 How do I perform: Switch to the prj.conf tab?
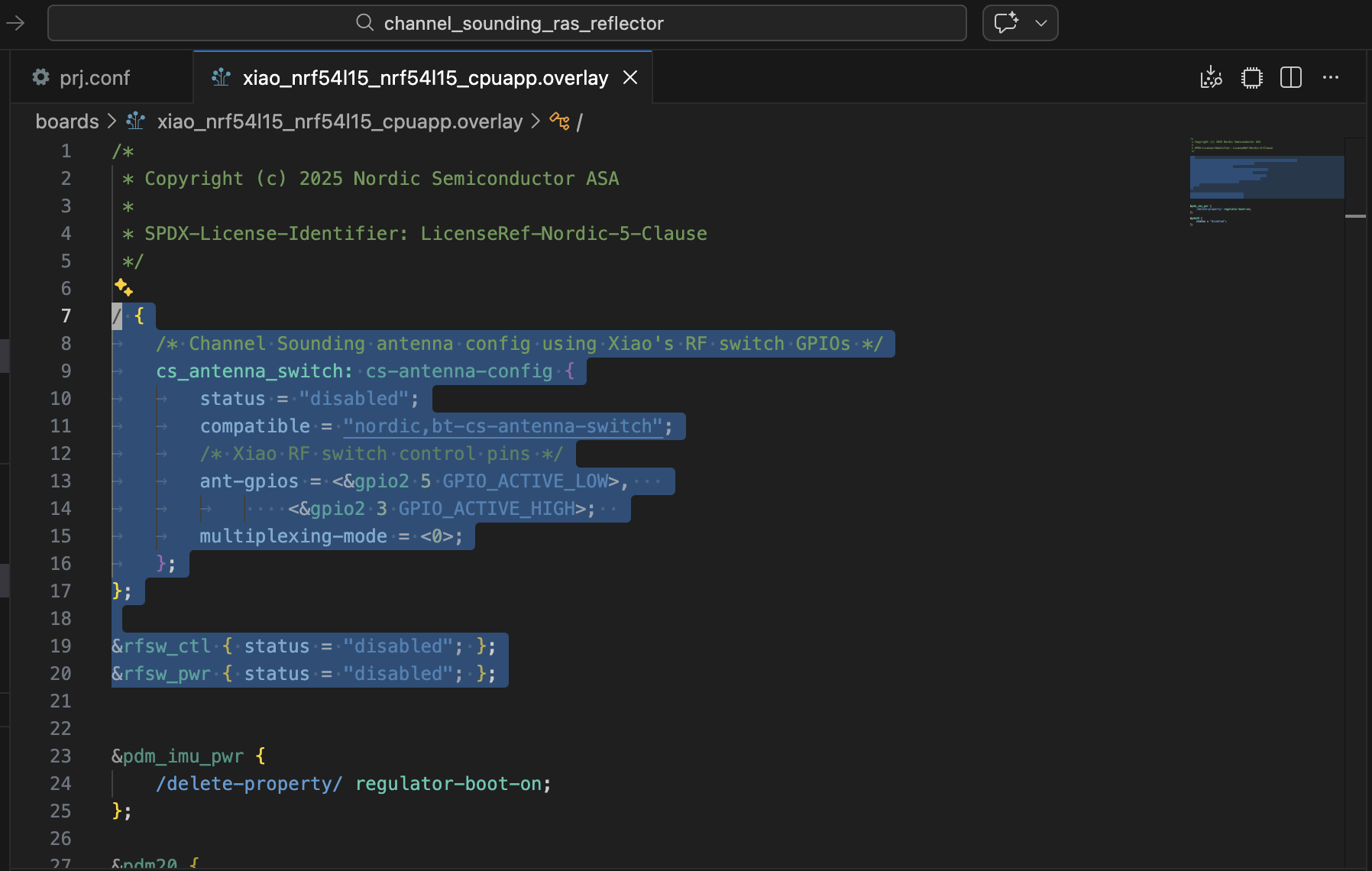point(95,78)
